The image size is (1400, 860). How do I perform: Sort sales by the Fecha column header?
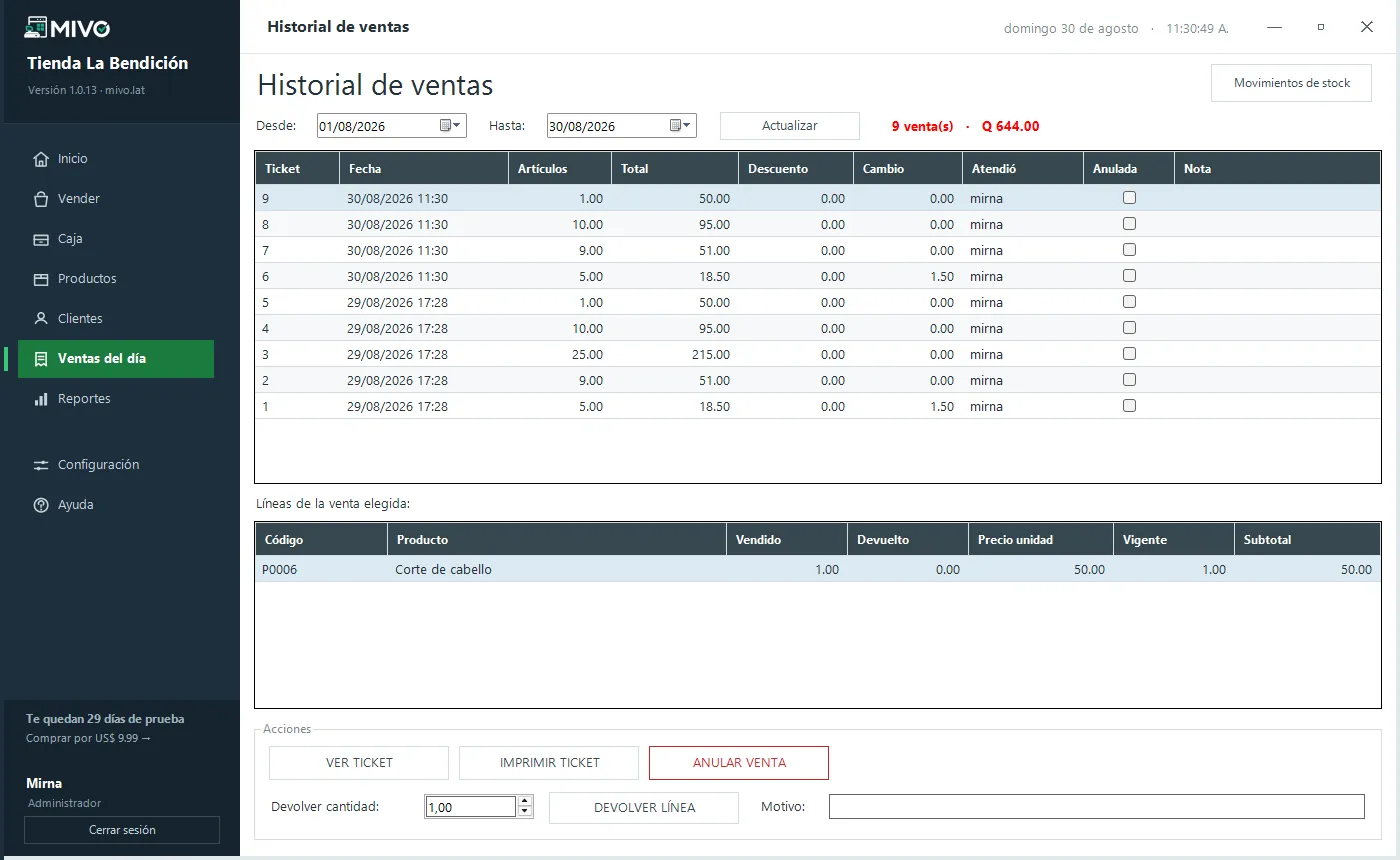point(424,169)
